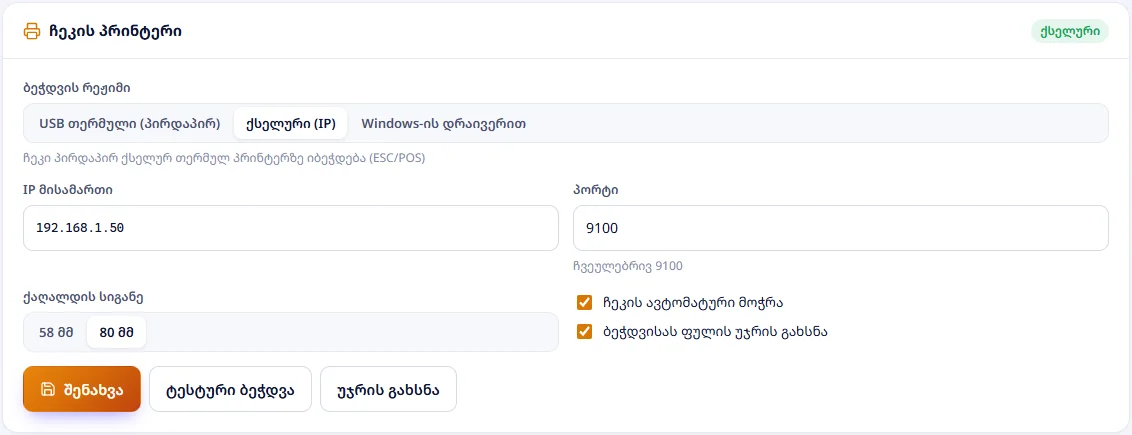Image resolution: width=1132 pixels, height=435 pixels.
Task: Focus the IP მისამართი field 192.168.1.50
Action: point(291,228)
